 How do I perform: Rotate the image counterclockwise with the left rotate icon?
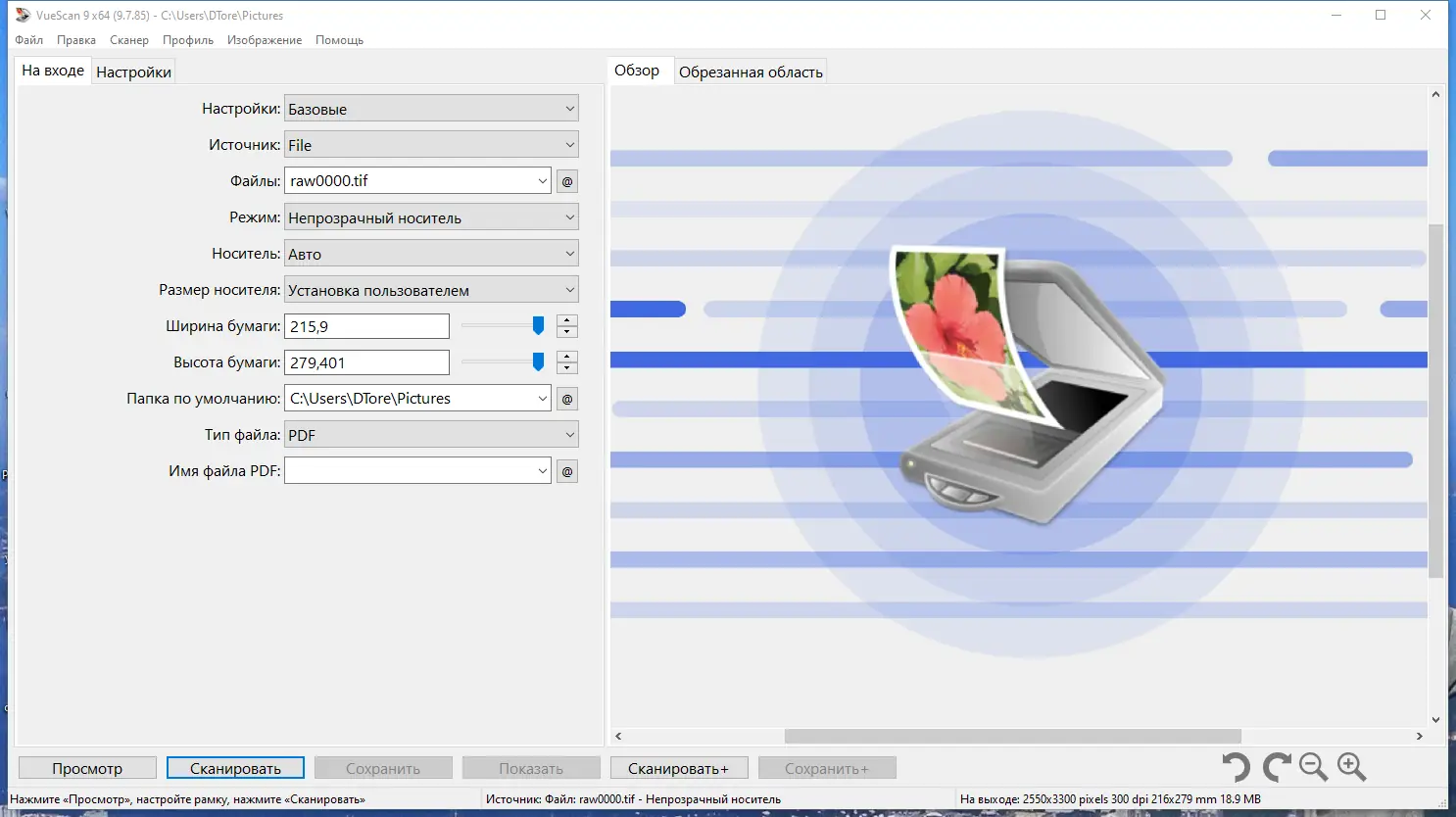[1237, 767]
